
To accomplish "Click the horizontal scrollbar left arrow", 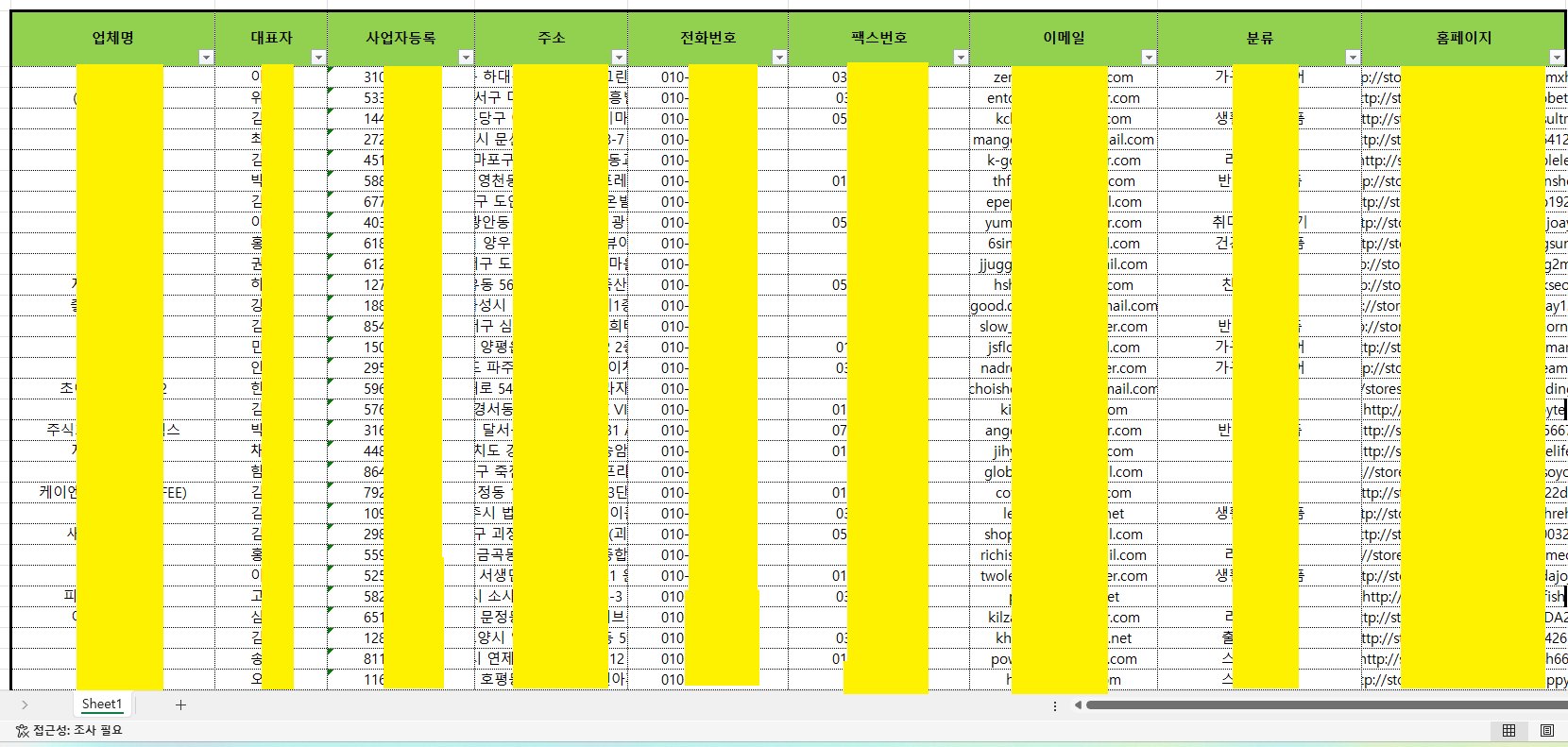I will click(1078, 705).
